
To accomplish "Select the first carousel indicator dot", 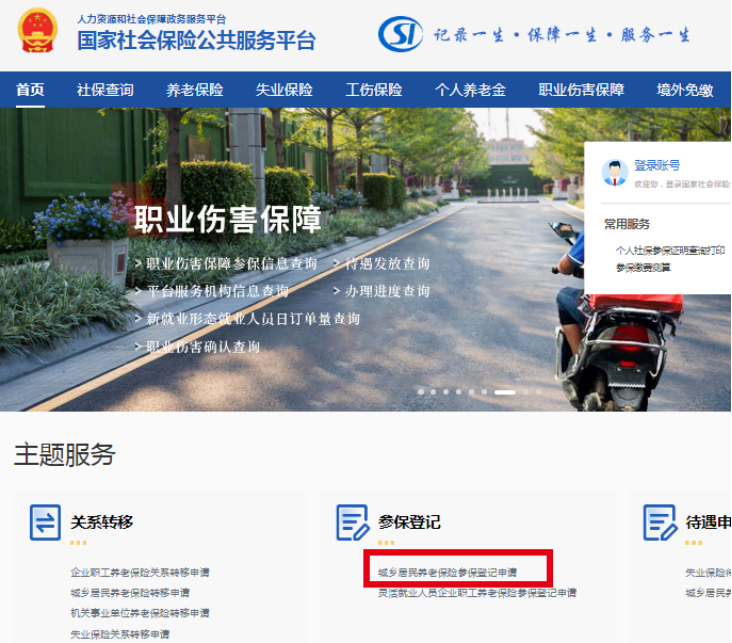I will click(421, 392).
